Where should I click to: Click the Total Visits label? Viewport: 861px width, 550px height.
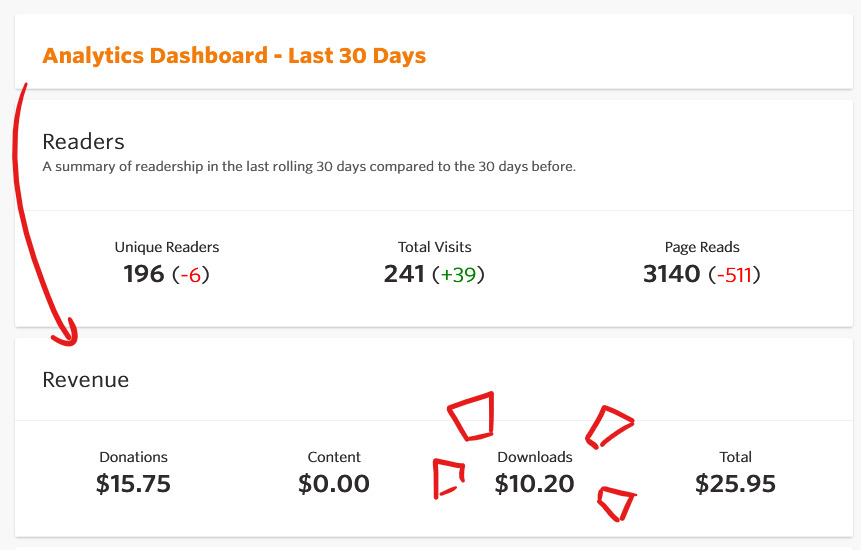click(x=434, y=247)
